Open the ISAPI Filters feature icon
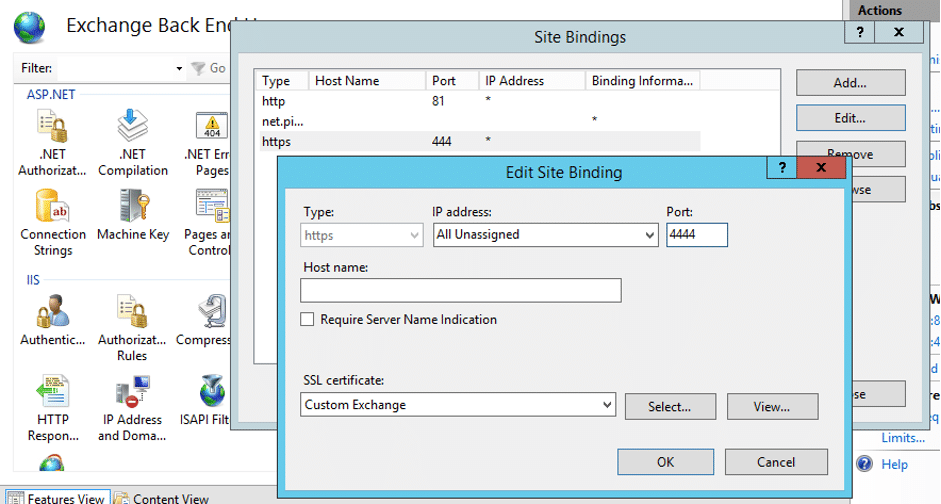The width and height of the screenshot is (941, 504). (212, 391)
